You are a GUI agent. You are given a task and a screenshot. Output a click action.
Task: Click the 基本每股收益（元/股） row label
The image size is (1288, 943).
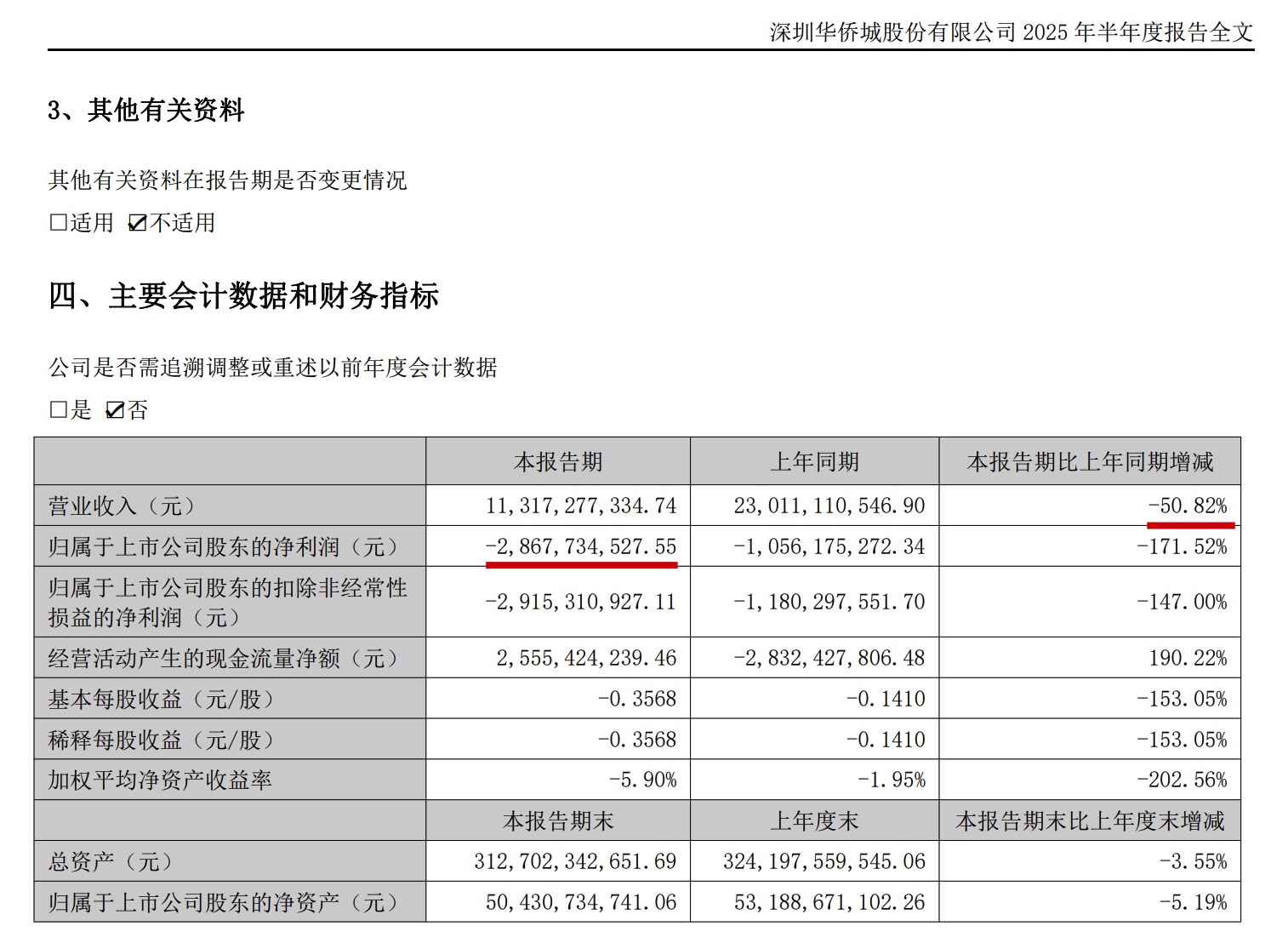(x=162, y=700)
